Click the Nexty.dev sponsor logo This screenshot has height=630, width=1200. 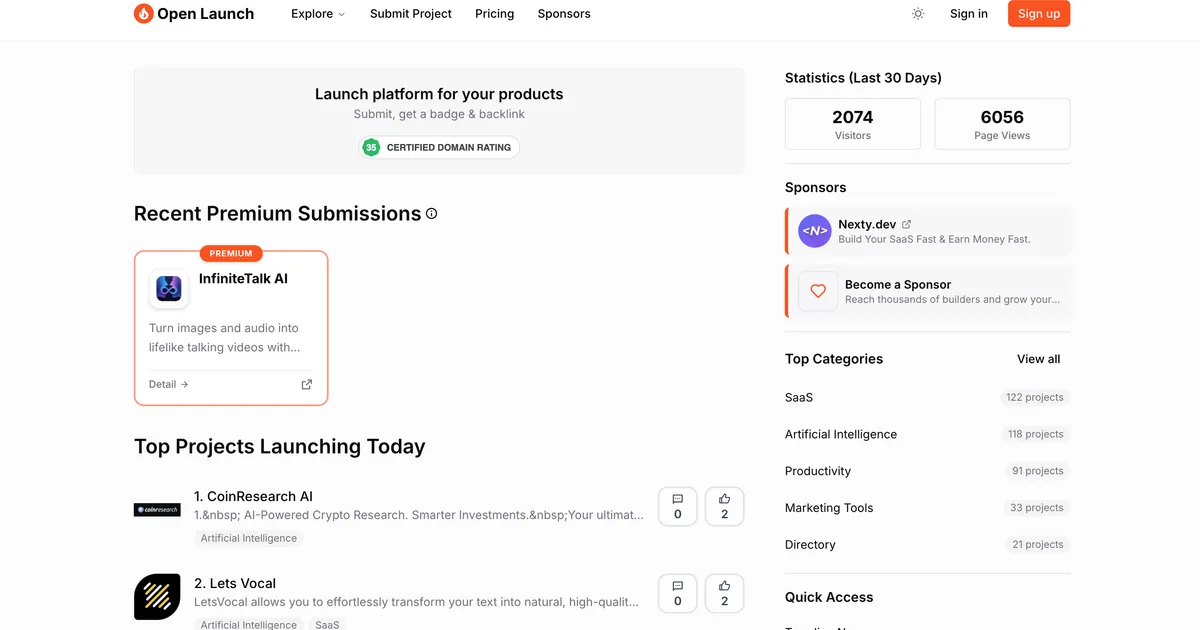[815, 231]
